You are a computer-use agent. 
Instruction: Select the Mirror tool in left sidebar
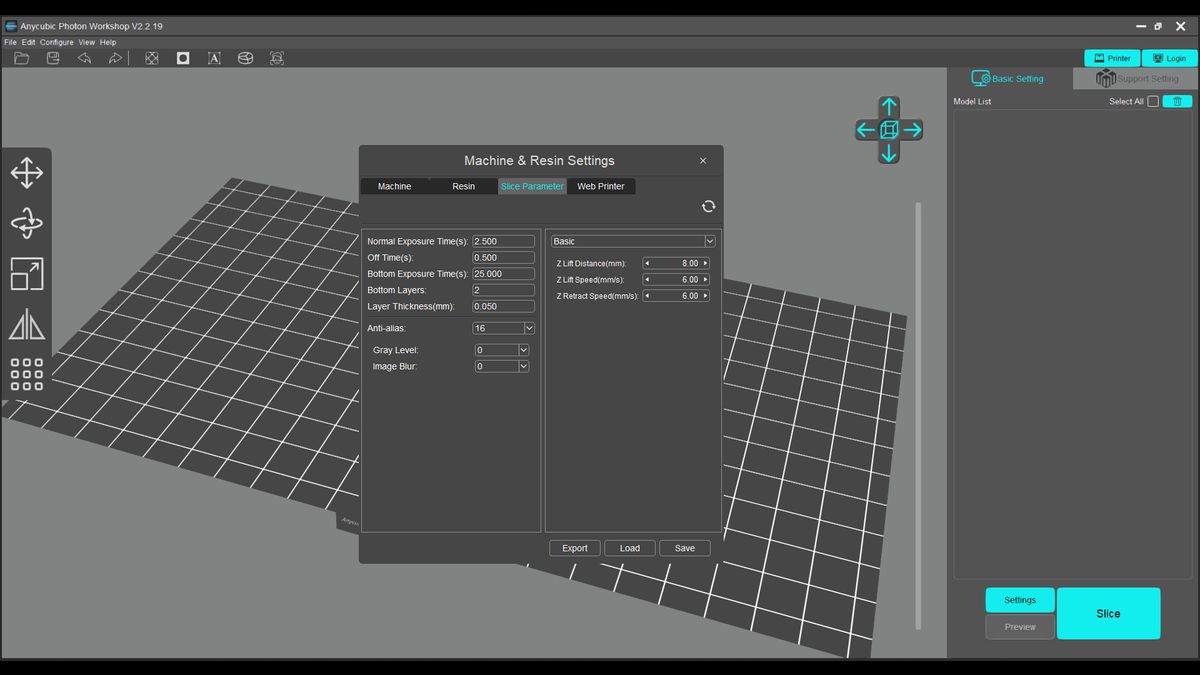26,324
